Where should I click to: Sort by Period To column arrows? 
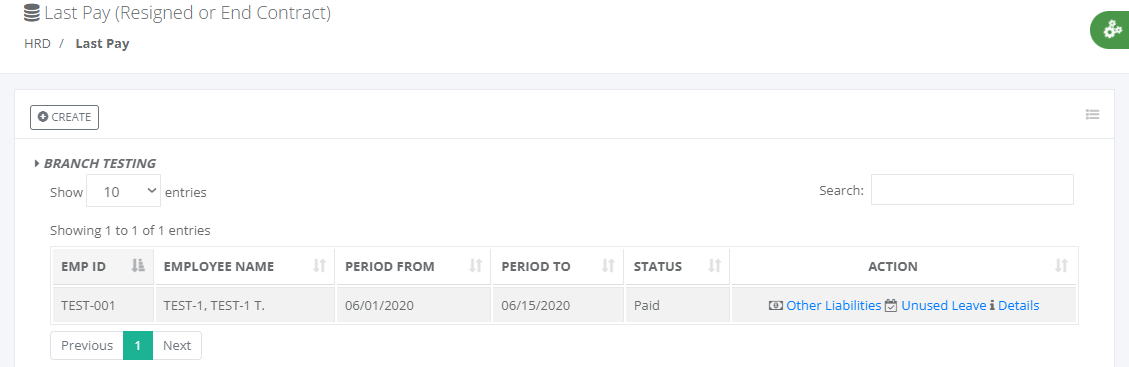coord(608,266)
